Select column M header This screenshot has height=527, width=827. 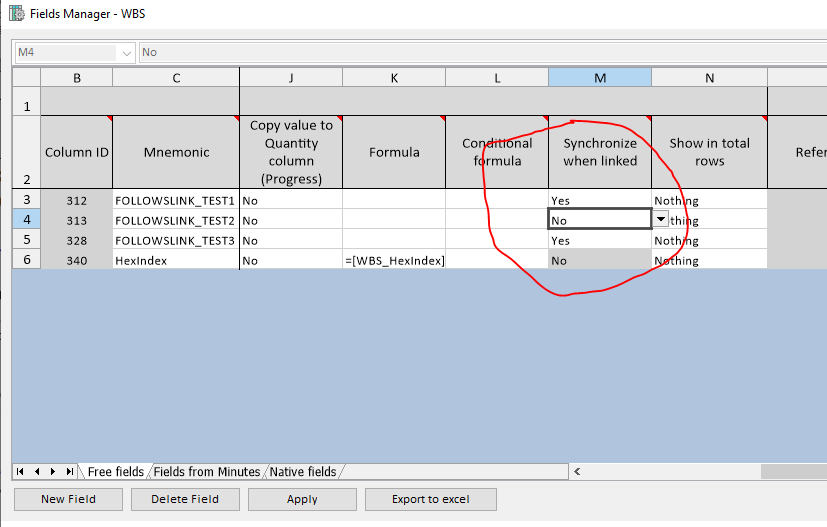click(x=600, y=78)
